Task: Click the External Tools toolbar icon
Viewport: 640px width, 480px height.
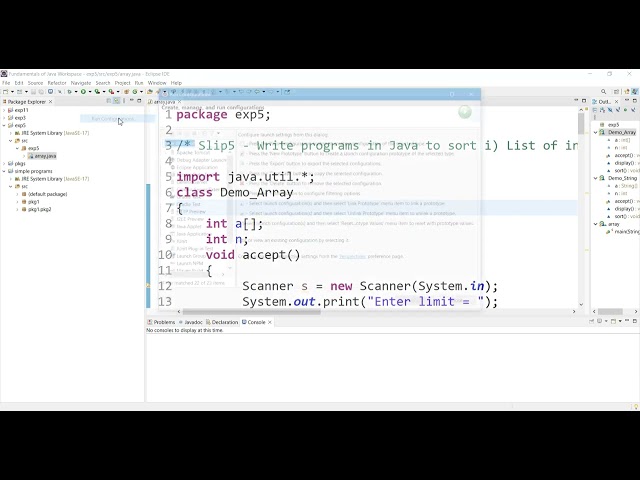Action: point(111,92)
